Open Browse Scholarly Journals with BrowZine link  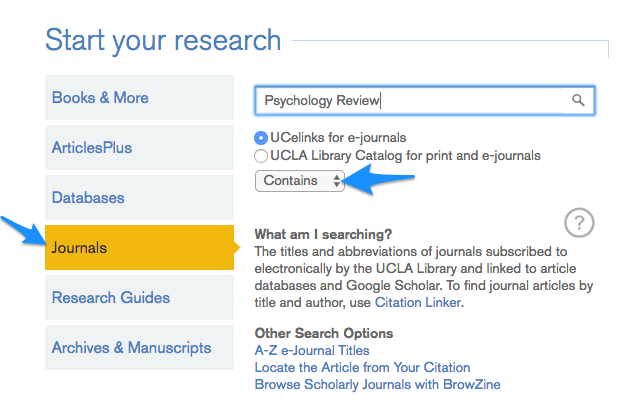click(x=377, y=384)
